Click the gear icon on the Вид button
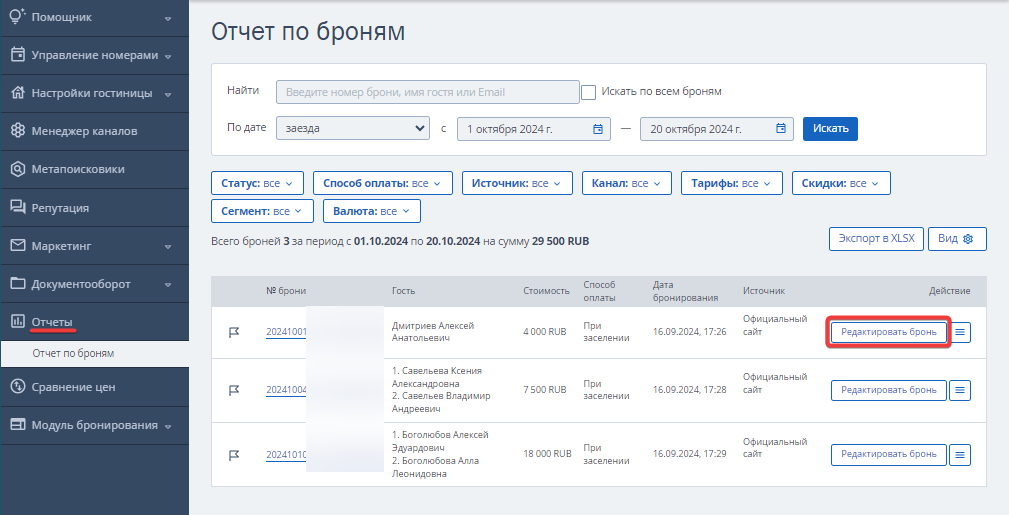This screenshot has width=1009, height=515. (x=968, y=239)
